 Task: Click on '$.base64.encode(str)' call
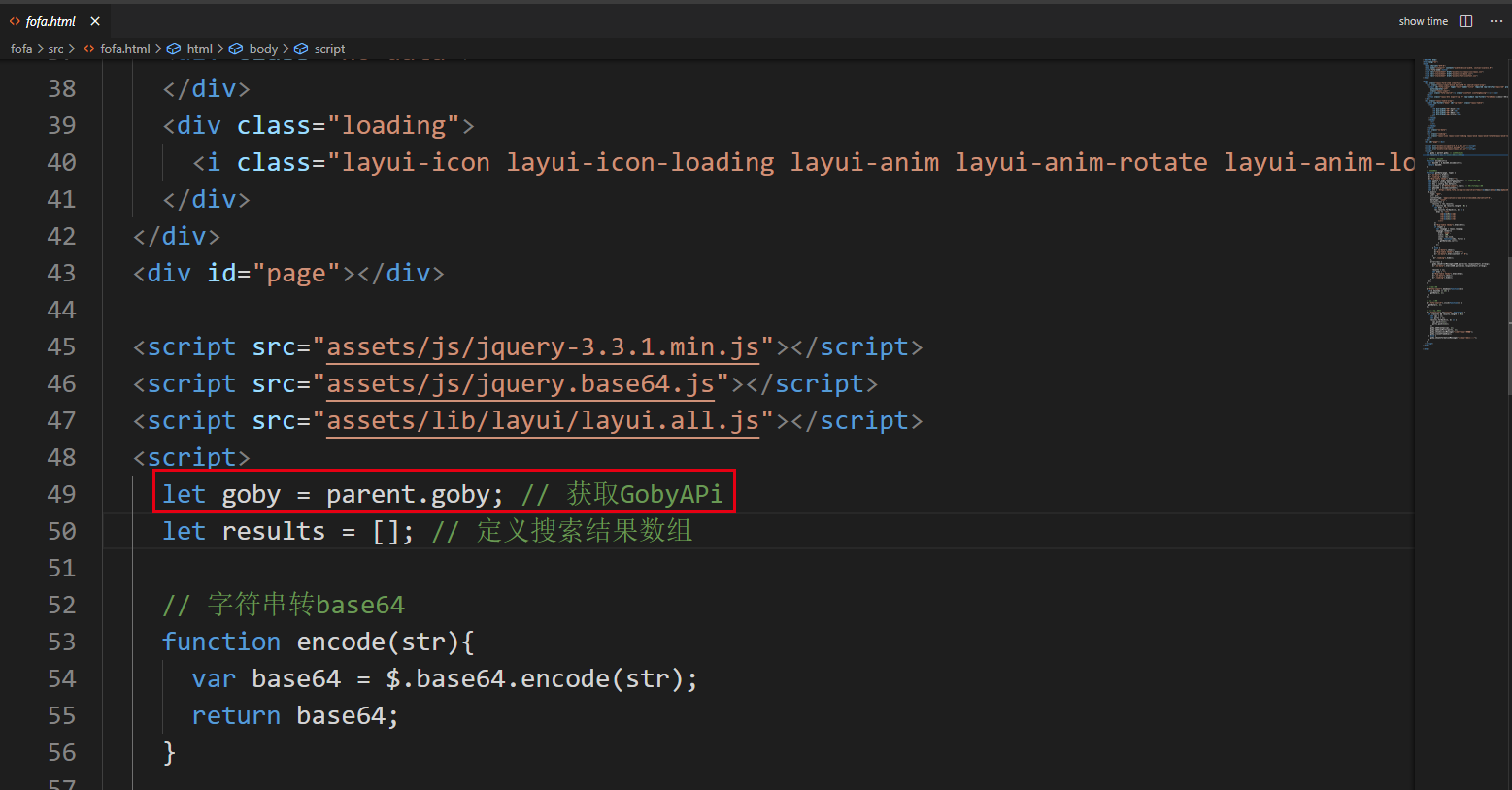pyautogui.click(x=534, y=678)
